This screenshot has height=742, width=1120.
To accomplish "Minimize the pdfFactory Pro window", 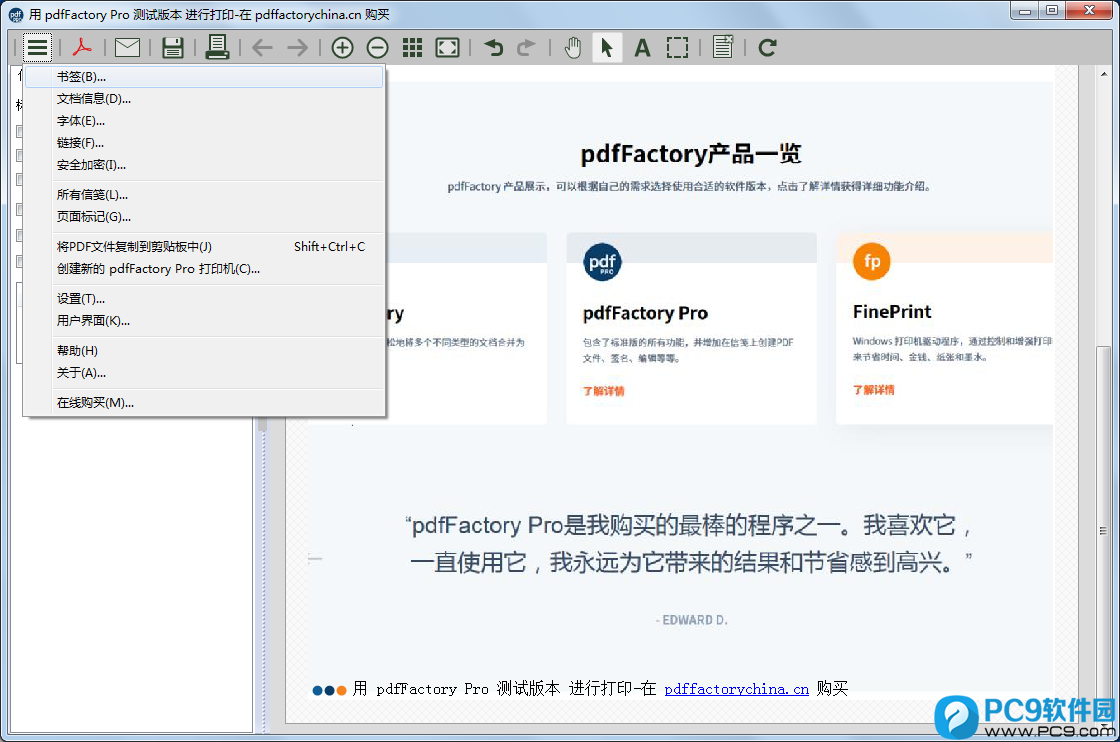I will click(1025, 11).
